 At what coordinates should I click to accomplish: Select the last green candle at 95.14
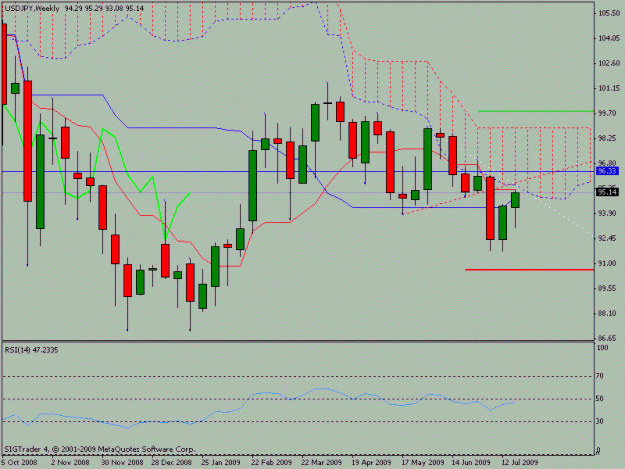pos(515,200)
